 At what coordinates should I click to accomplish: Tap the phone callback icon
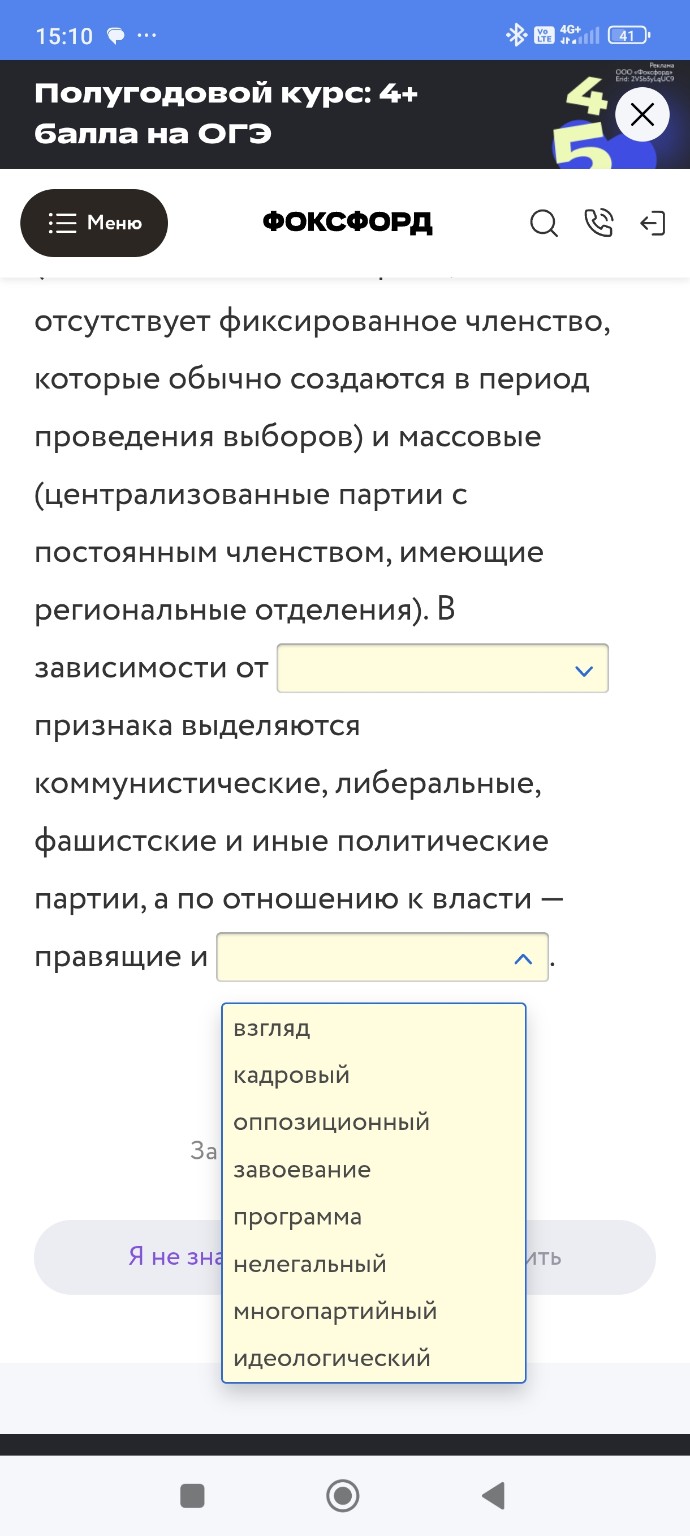click(x=600, y=224)
